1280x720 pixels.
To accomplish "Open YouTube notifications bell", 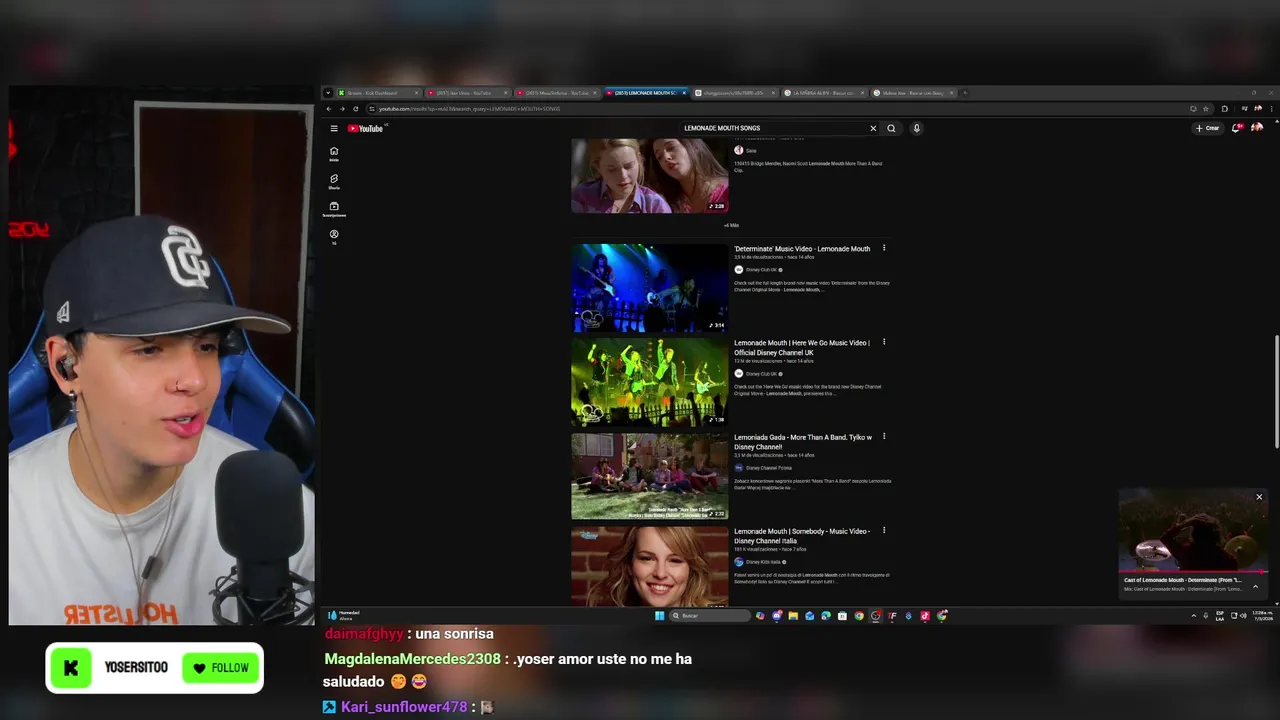I will pyautogui.click(x=1238, y=128).
